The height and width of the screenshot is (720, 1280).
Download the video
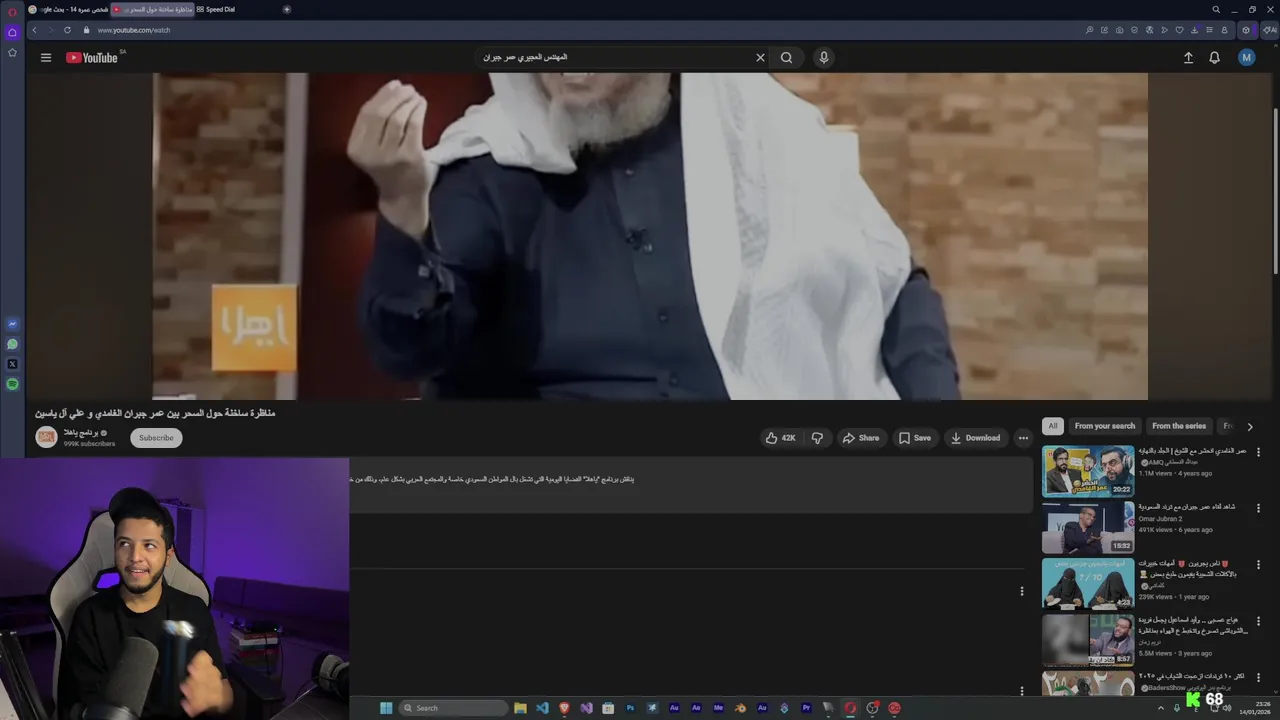975,438
